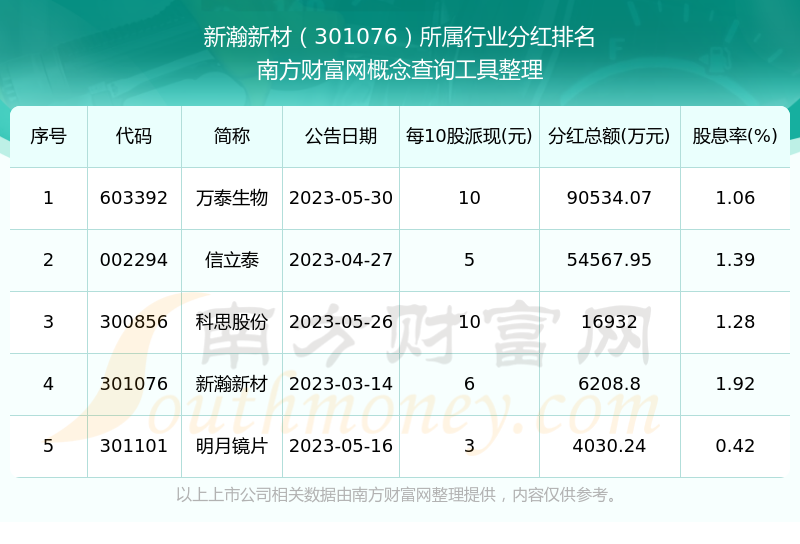Click stock code 603392

(x=134, y=198)
